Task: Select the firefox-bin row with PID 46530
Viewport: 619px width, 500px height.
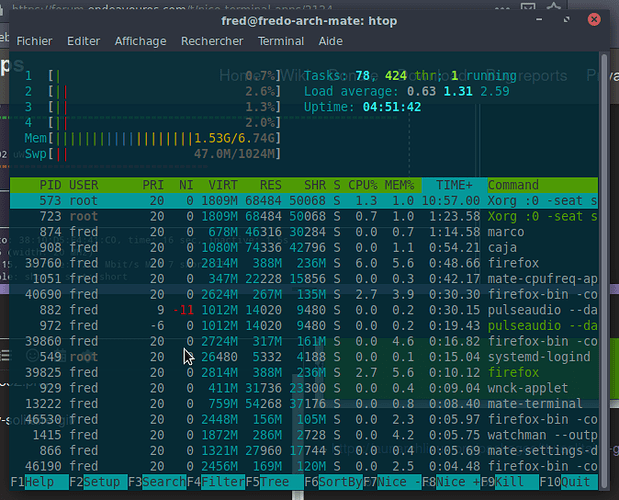Action: pyautogui.click(x=304, y=419)
